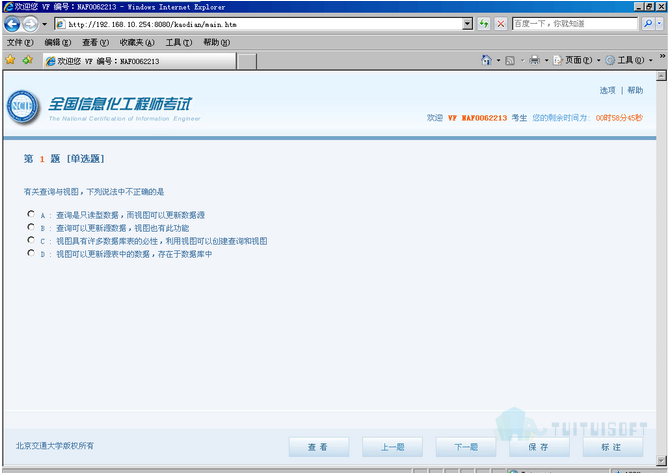This screenshot has height=473, width=669.
Task: Click the NCIE exam logo
Action: [x=23, y=107]
